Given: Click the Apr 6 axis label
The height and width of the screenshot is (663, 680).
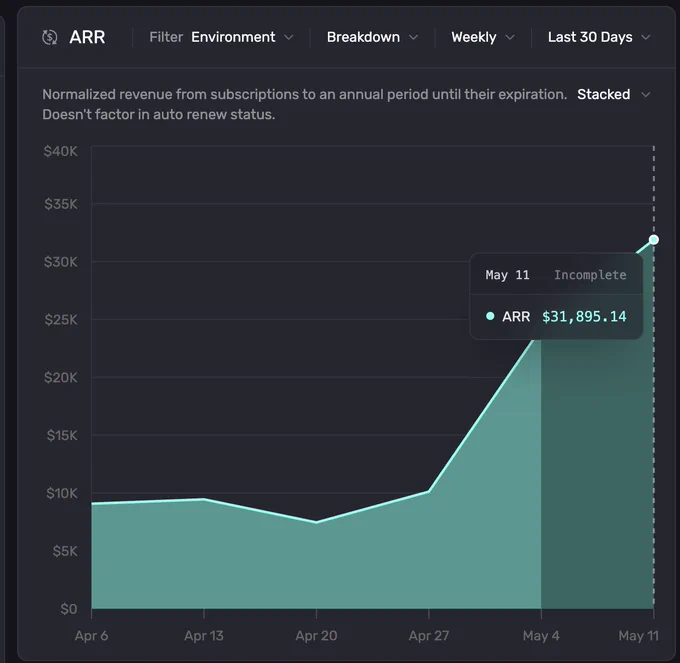Looking at the screenshot, I should click(92, 636).
